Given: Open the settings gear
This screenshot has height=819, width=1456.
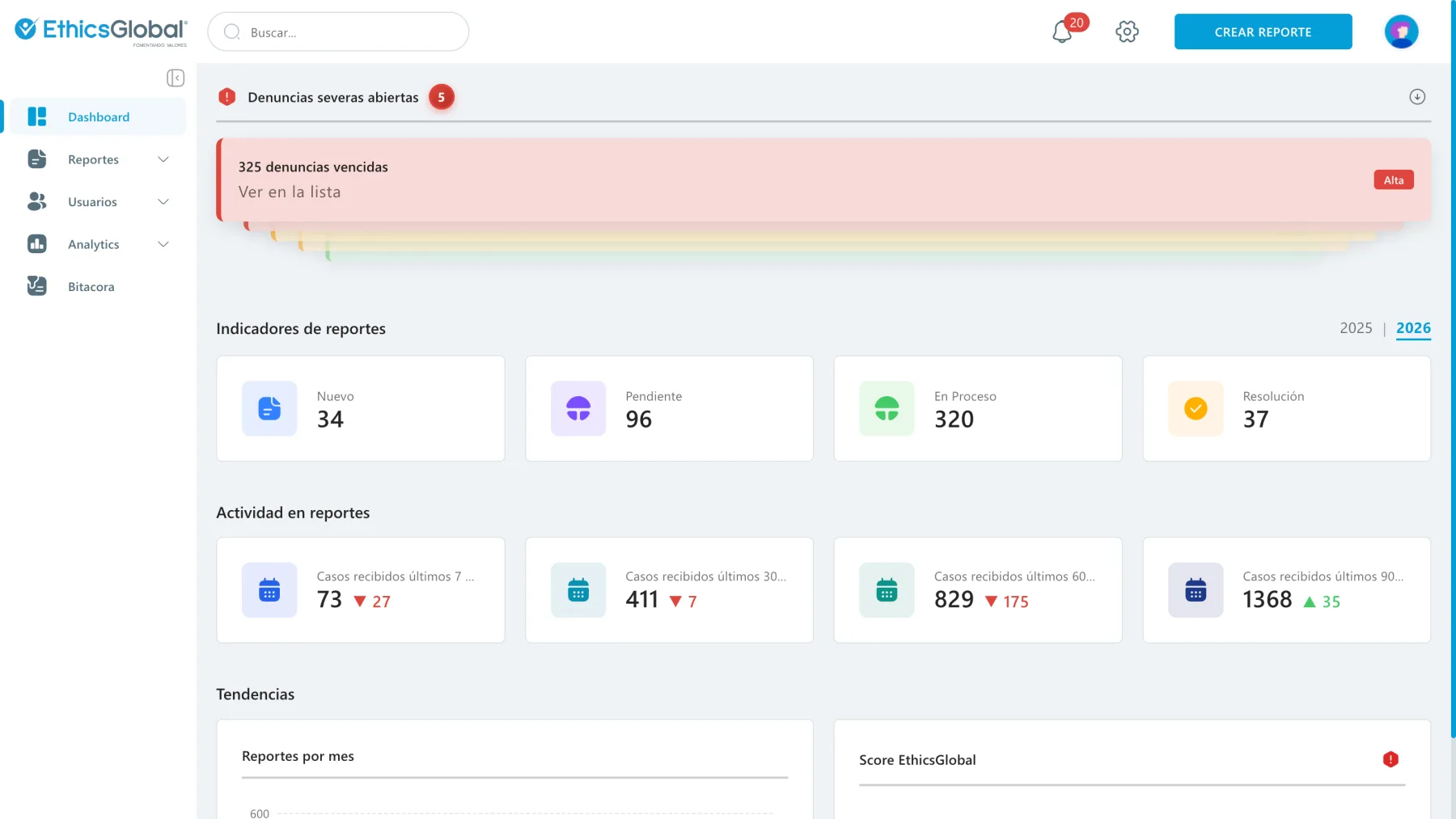Looking at the screenshot, I should (x=1127, y=32).
